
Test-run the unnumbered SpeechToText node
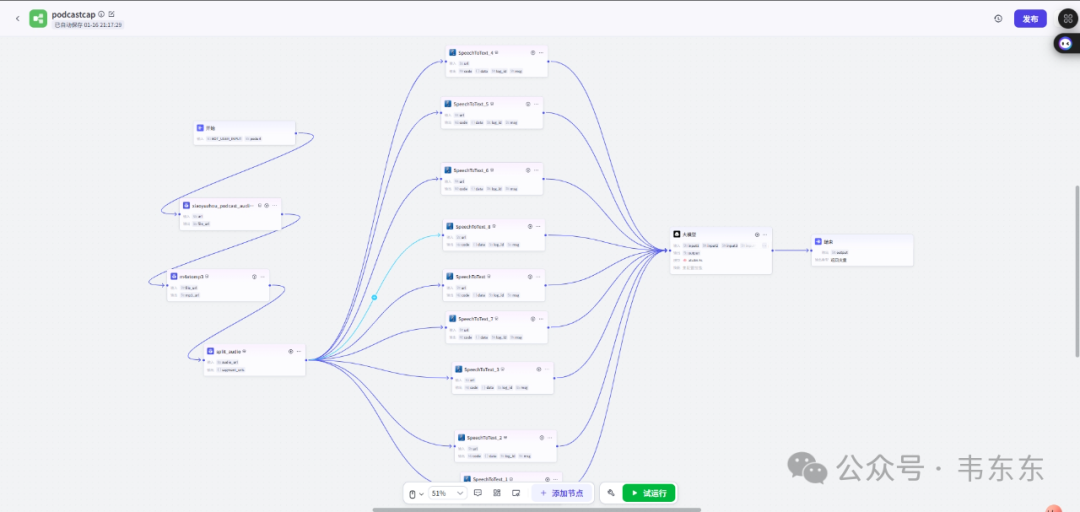530,276
